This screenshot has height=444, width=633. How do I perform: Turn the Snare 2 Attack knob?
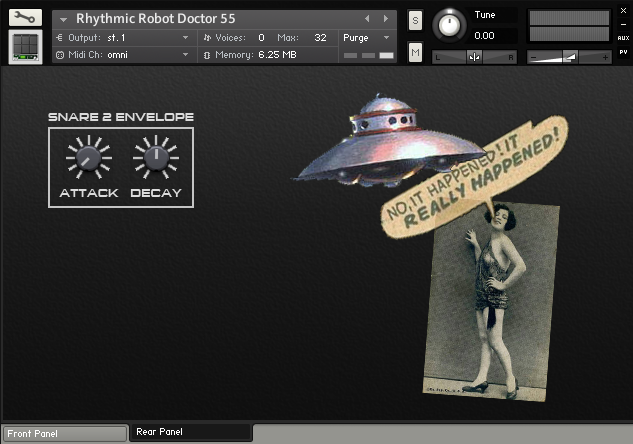89,158
